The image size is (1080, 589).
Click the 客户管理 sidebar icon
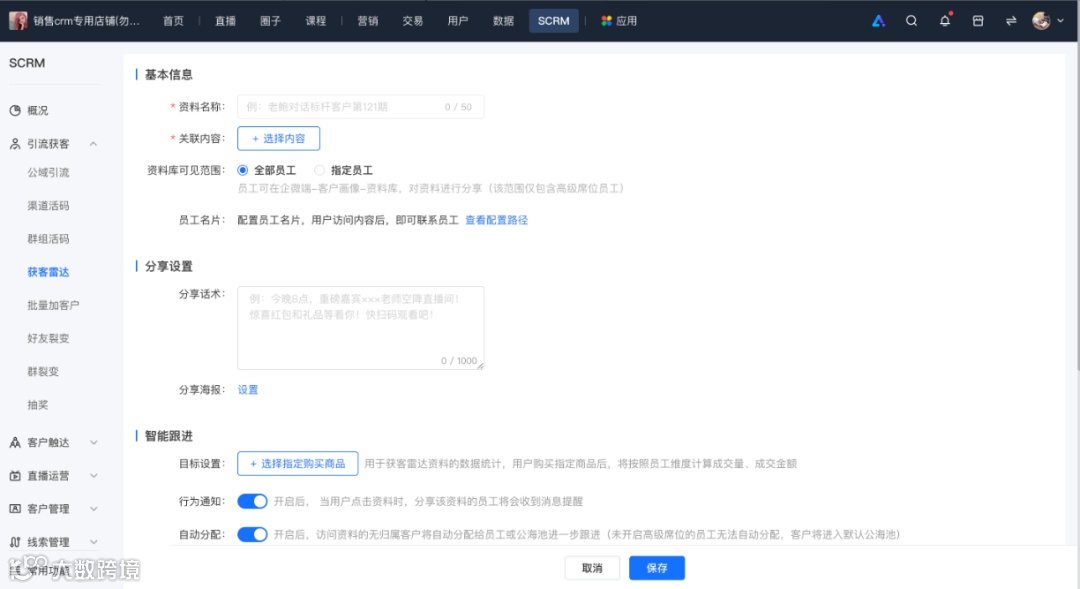(15, 508)
